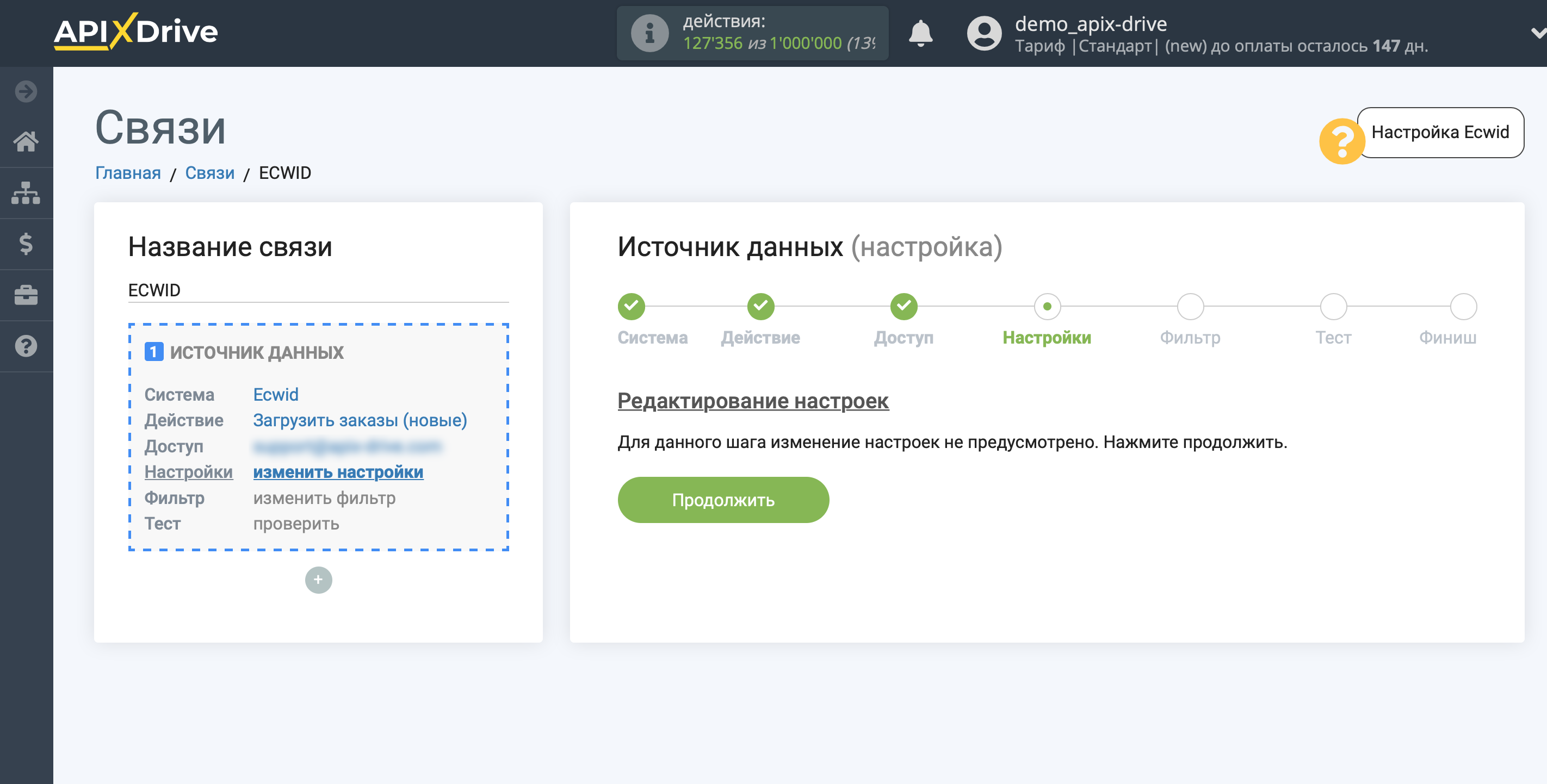This screenshot has height=784, width=1547.
Task: Open Загрузить заказы (новые) action link
Action: [360, 420]
